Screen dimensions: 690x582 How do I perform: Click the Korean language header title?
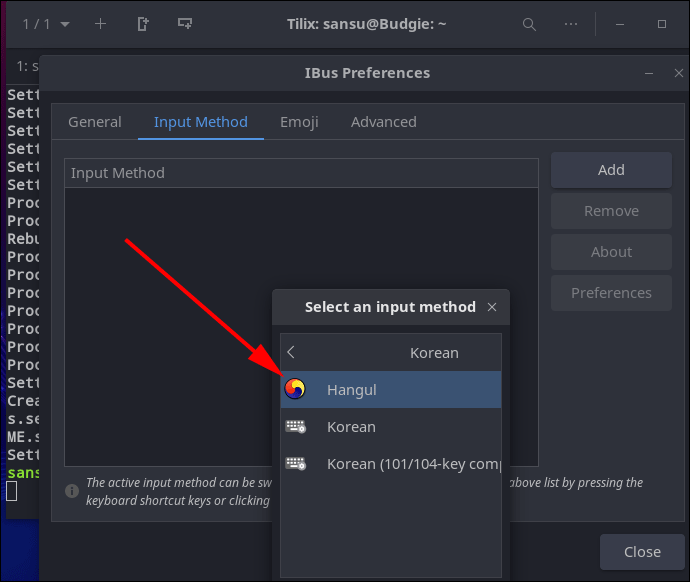coord(434,353)
